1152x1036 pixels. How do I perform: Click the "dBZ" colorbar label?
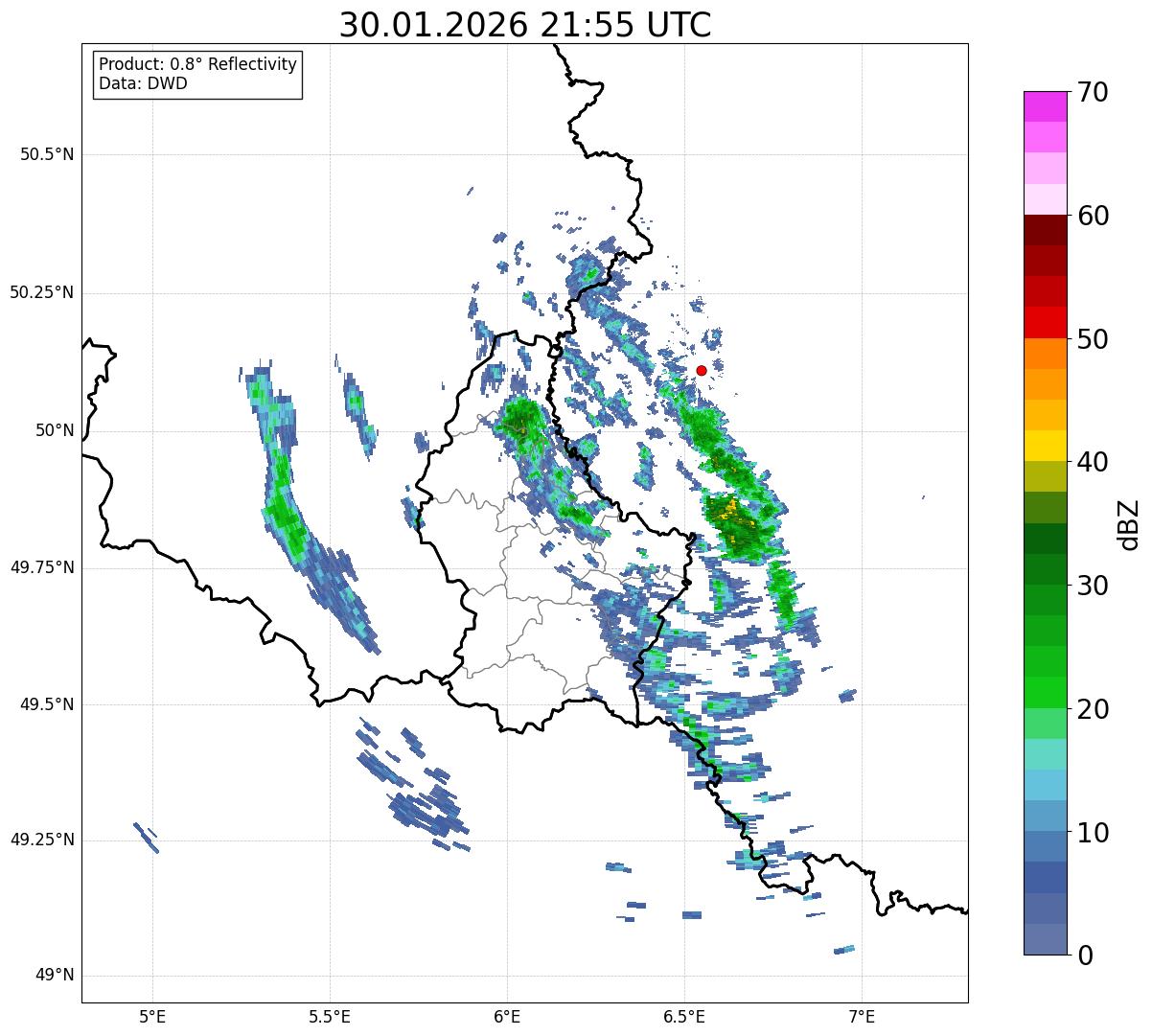pyautogui.click(x=1129, y=523)
